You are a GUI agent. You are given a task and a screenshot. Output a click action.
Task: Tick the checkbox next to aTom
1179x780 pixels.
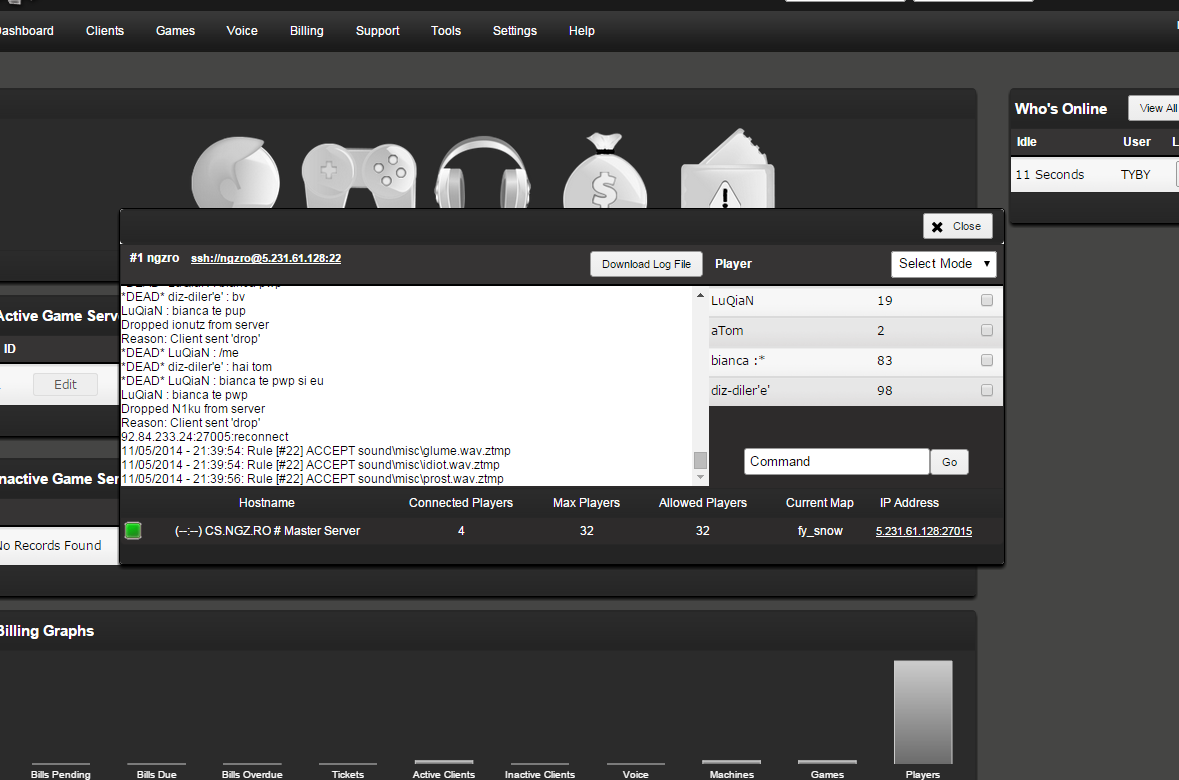987,331
